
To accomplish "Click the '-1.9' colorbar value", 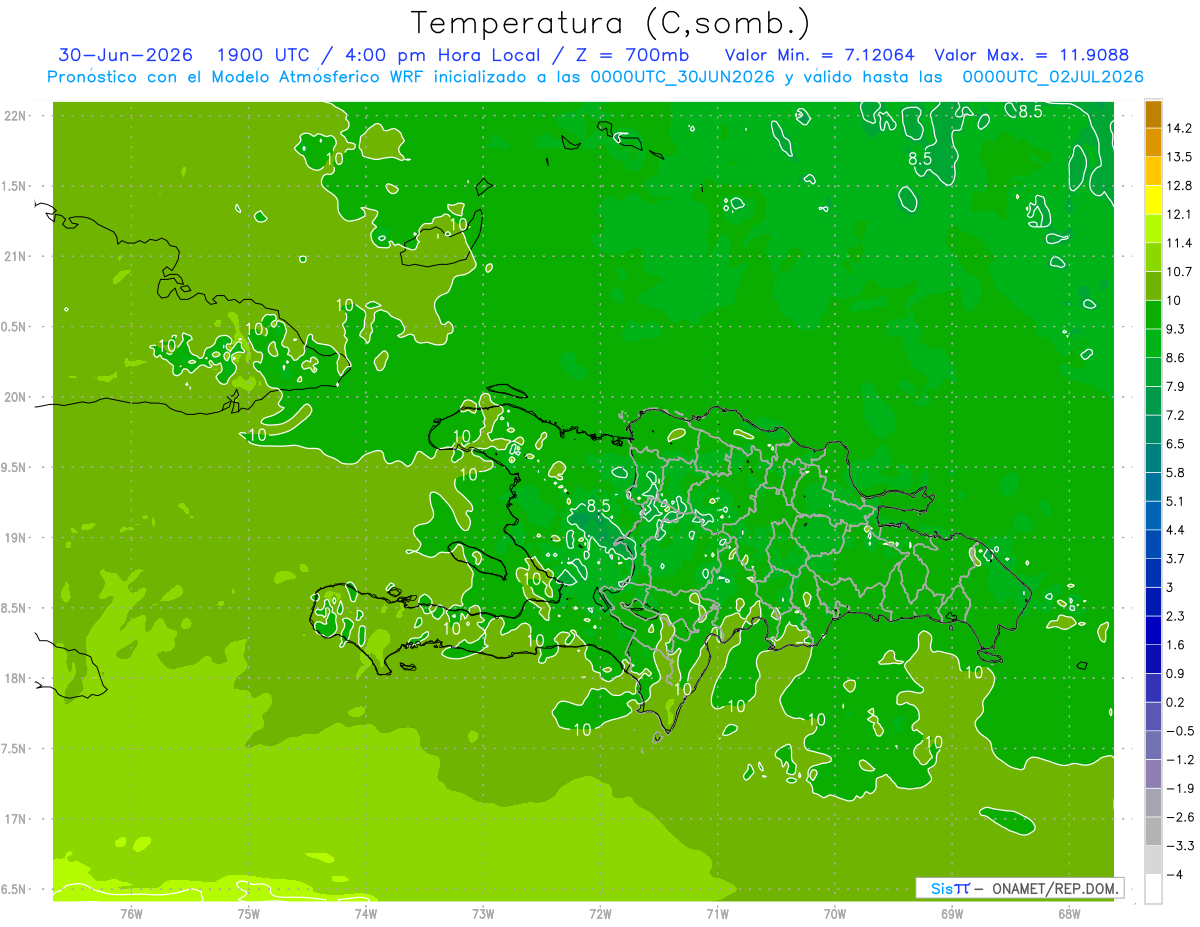I will point(1180,789).
